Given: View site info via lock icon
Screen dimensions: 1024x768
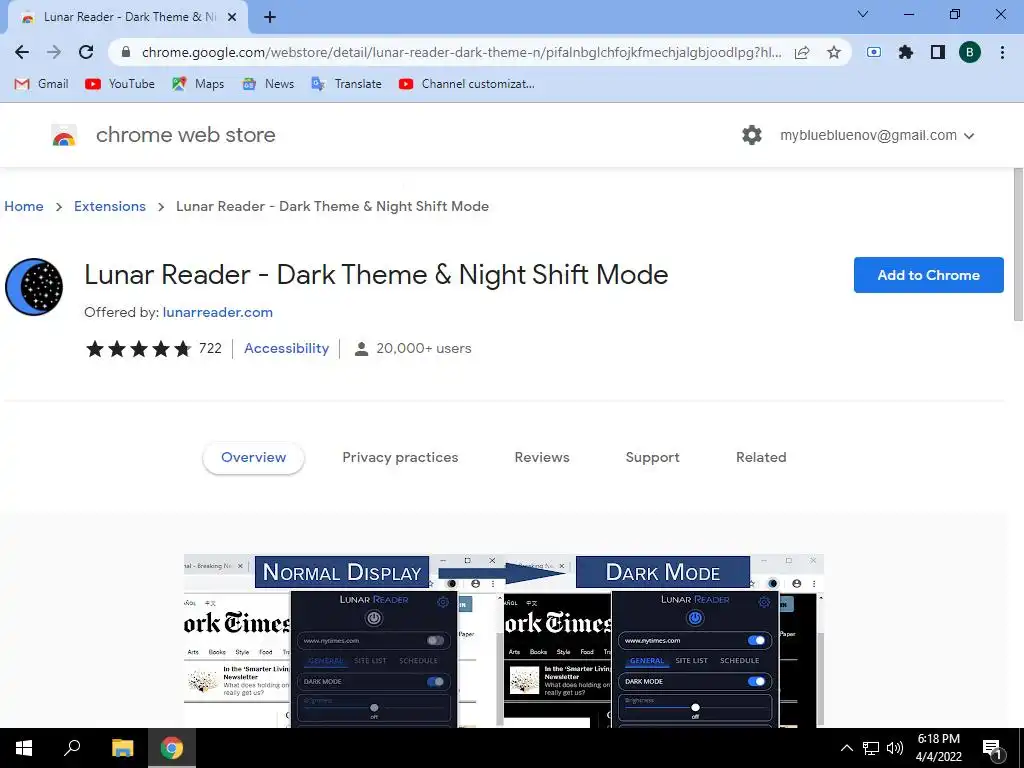Looking at the screenshot, I should [x=126, y=52].
